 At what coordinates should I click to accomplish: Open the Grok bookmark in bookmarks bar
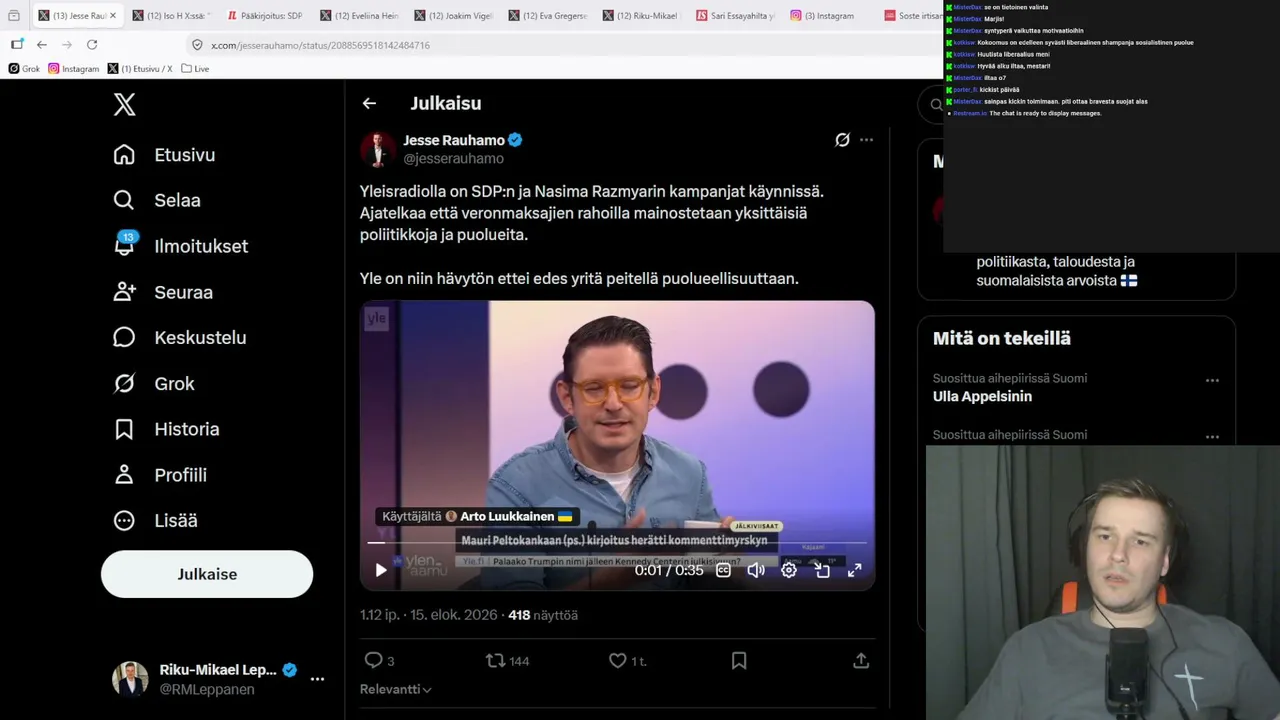(24, 69)
